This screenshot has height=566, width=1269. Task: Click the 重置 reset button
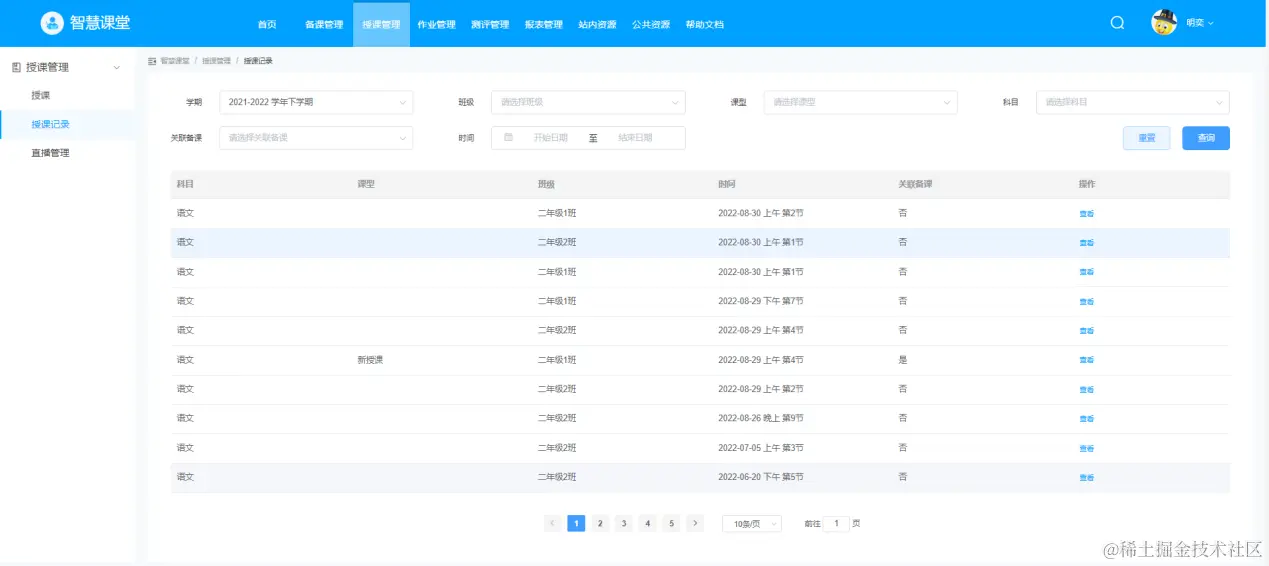click(x=1147, y=138)
